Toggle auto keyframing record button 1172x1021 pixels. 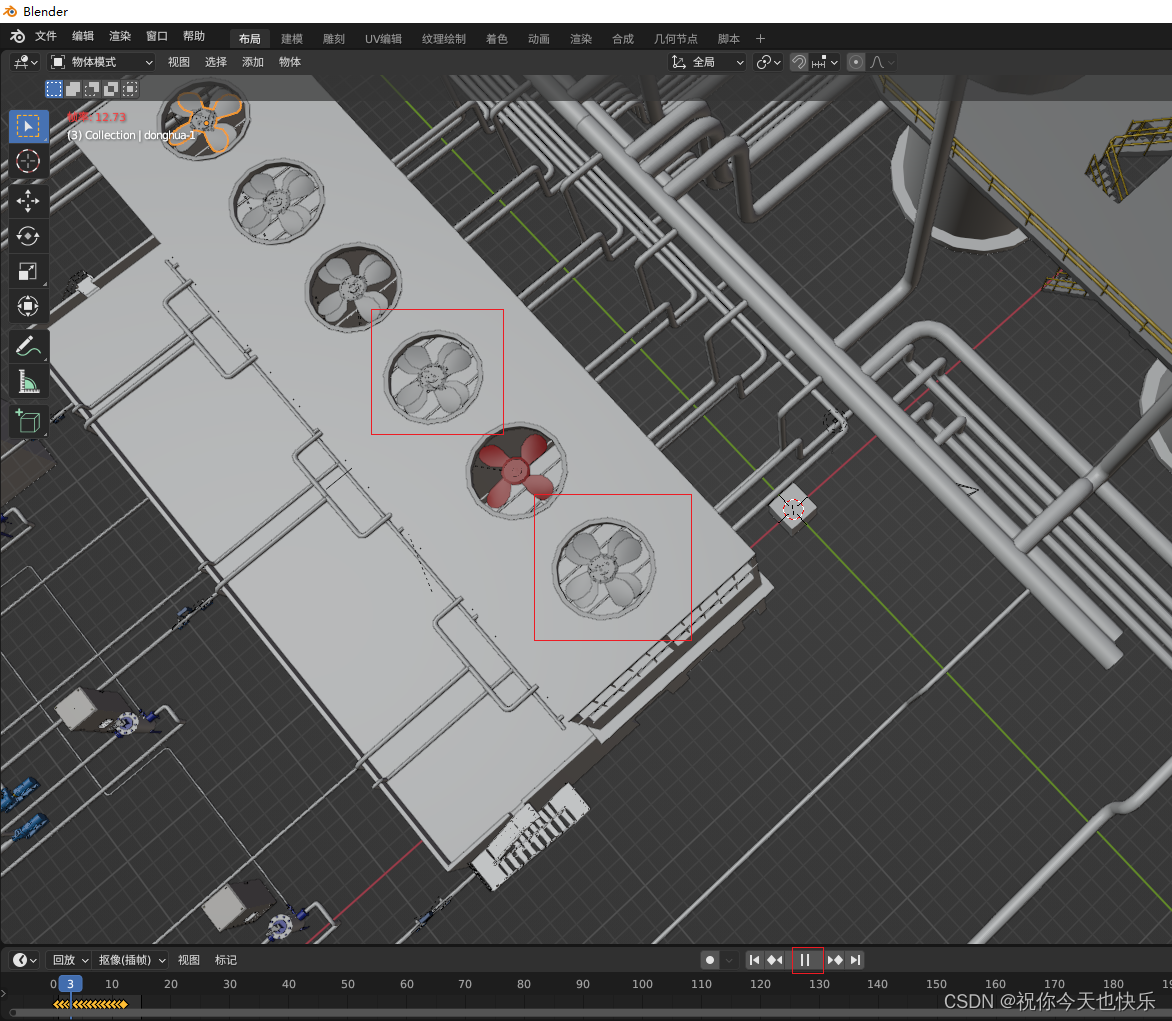[709, 960]
